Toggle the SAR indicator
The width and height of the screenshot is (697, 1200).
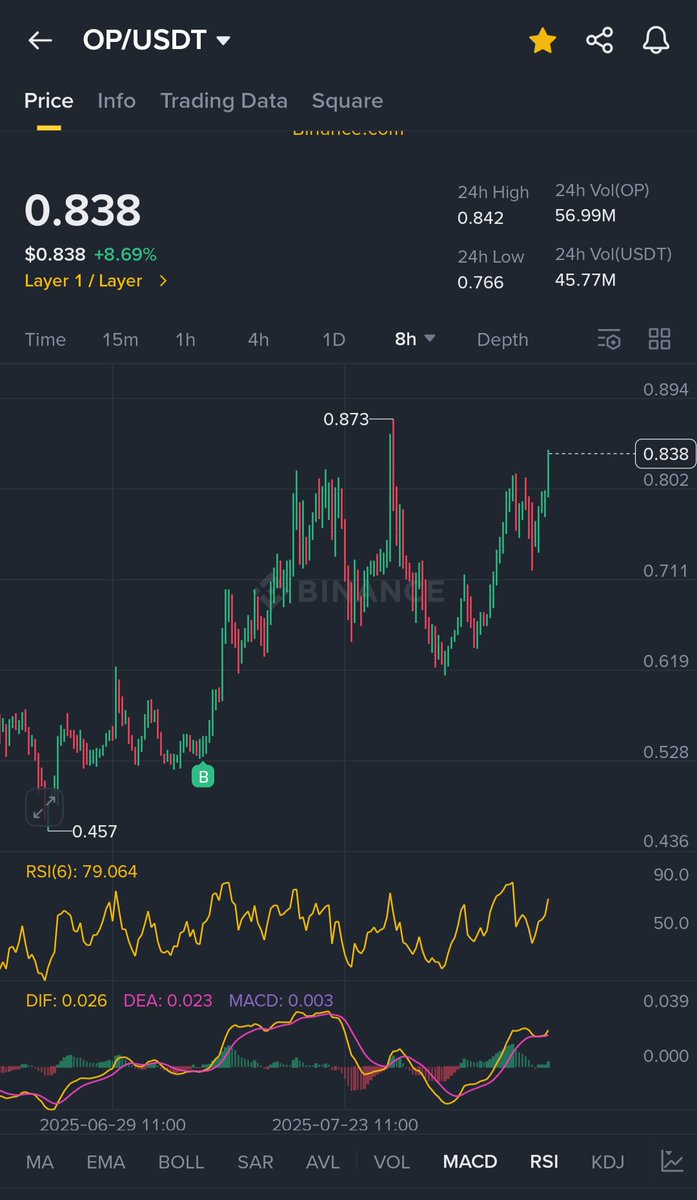click(x=254, y=1162)
